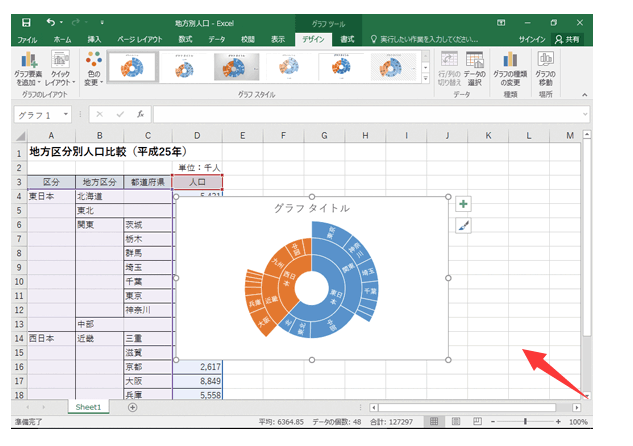Click the 100% zoom level
The width and height of the screenshot is (633, 446).
pyautogui.click(x=578, y=422)
